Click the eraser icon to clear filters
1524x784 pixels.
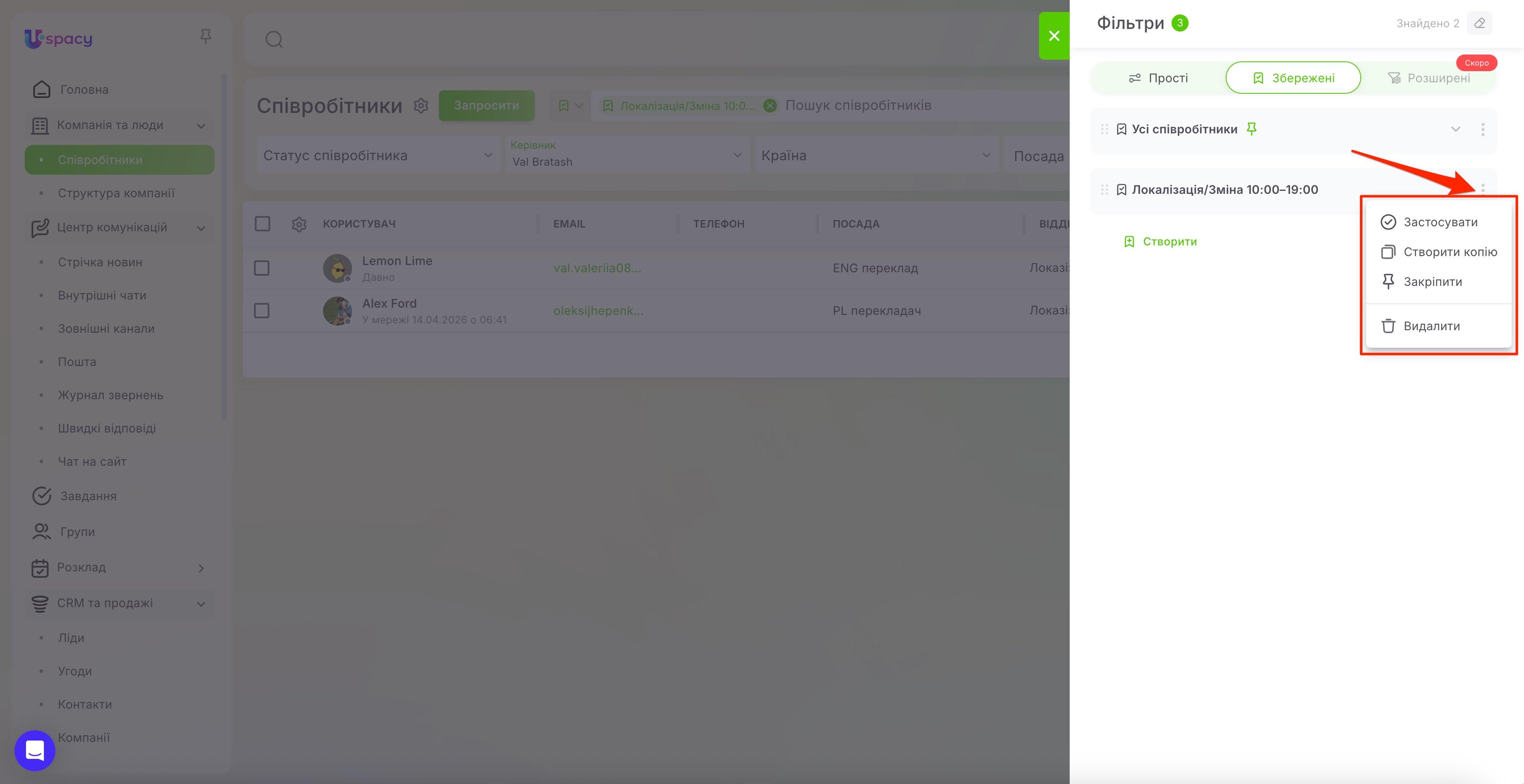pos(1479,23)
